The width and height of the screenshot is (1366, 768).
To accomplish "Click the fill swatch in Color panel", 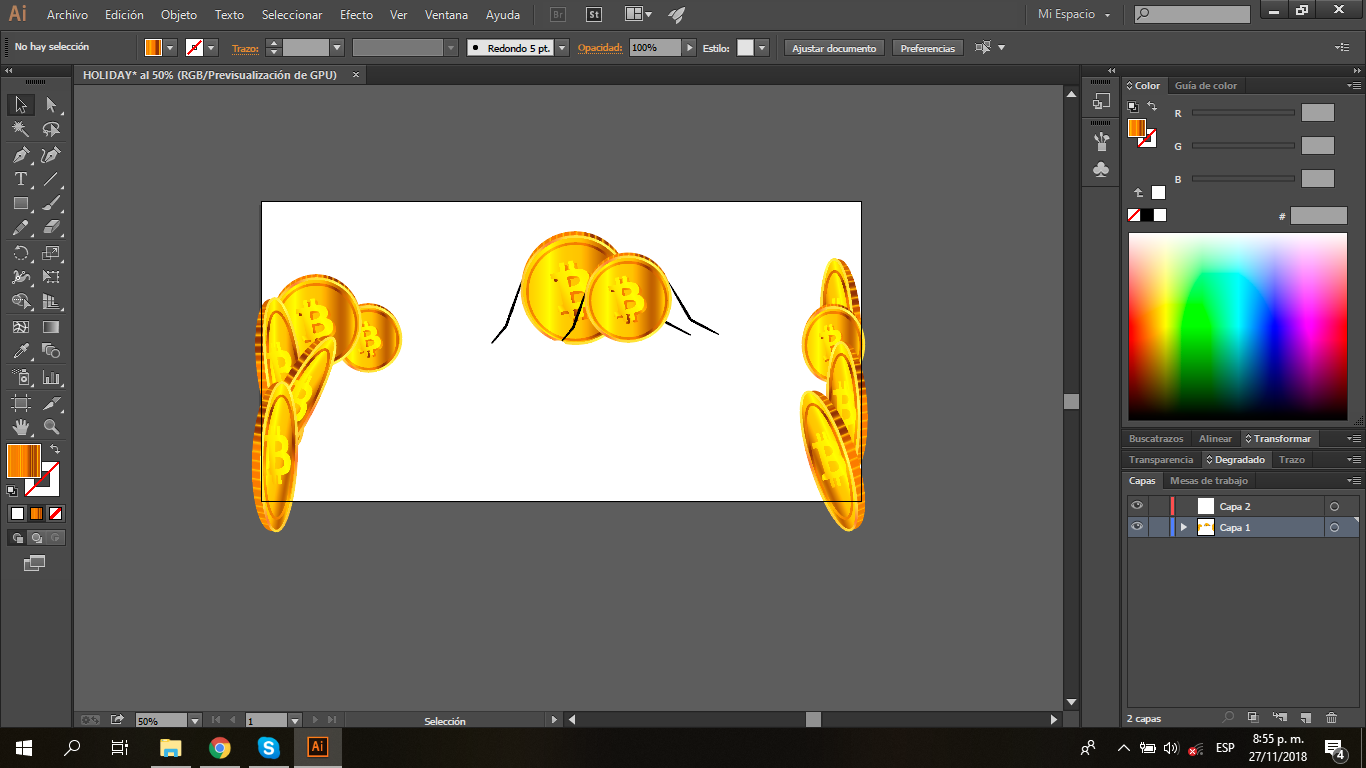I will point(1137,128).
